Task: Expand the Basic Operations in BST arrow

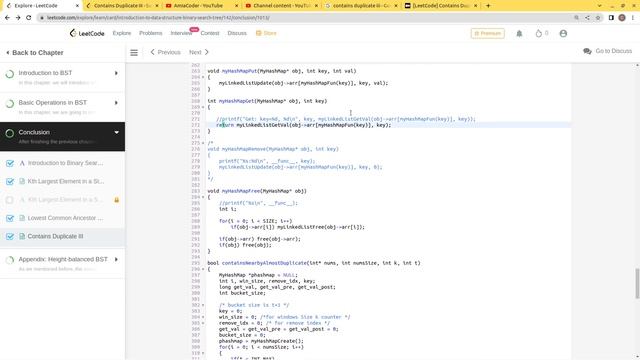Action: click(x=116, y=103)
